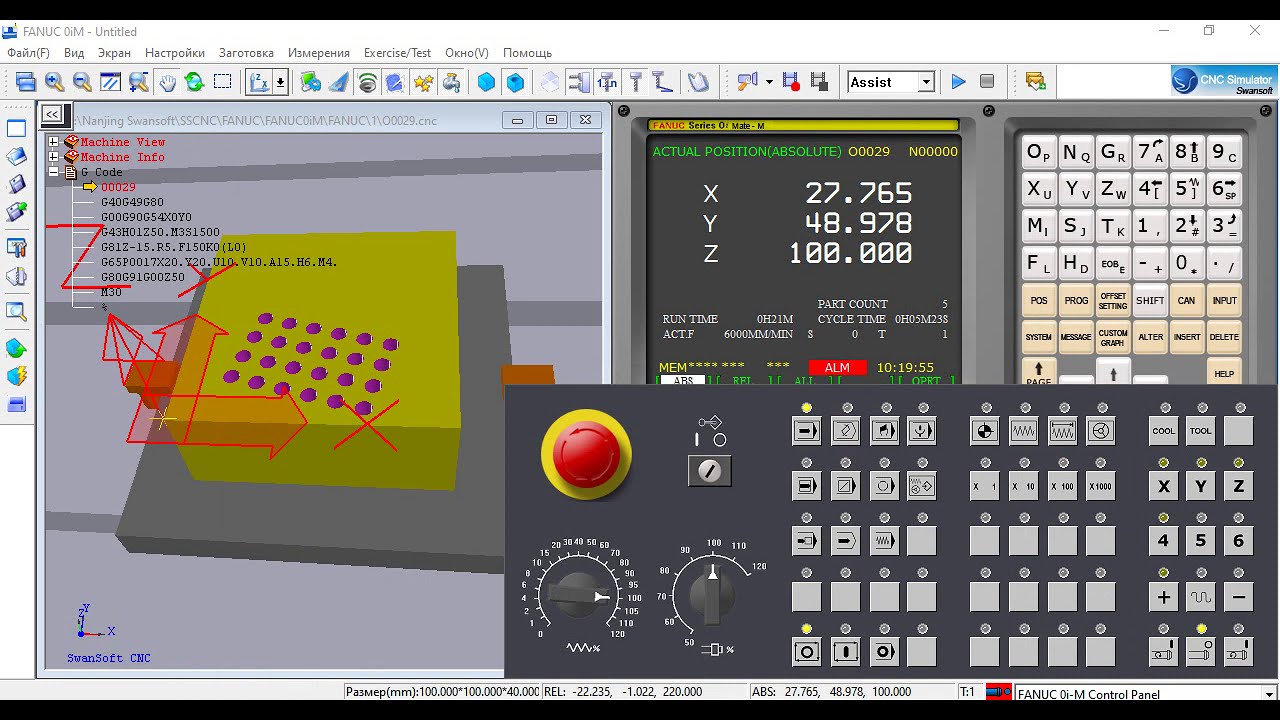Image resolution: width=1280 pixels, height=720 pixels.
Task: Click the ZX axis view icon
Action: click(259, 82)
